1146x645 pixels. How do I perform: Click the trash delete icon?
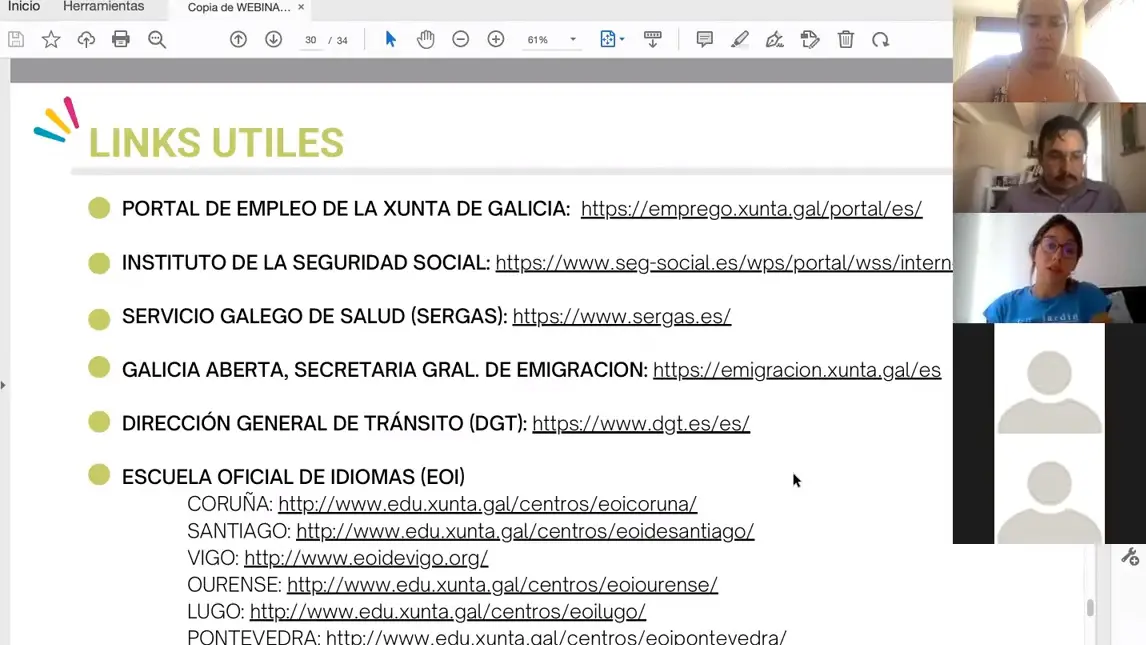point(846,39)
